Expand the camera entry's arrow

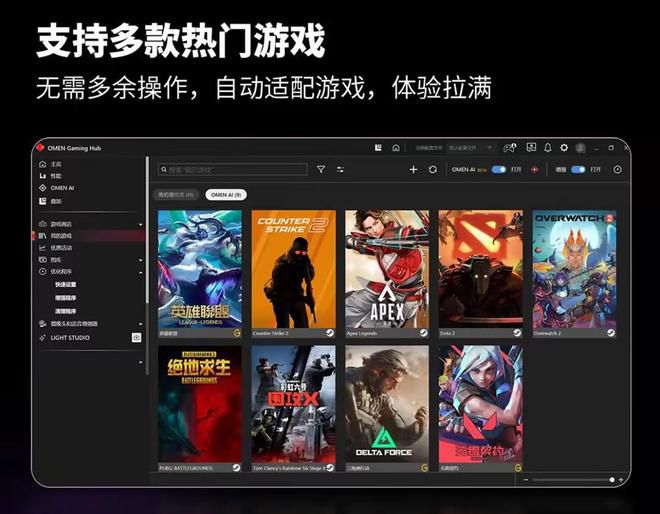point(141,324)
